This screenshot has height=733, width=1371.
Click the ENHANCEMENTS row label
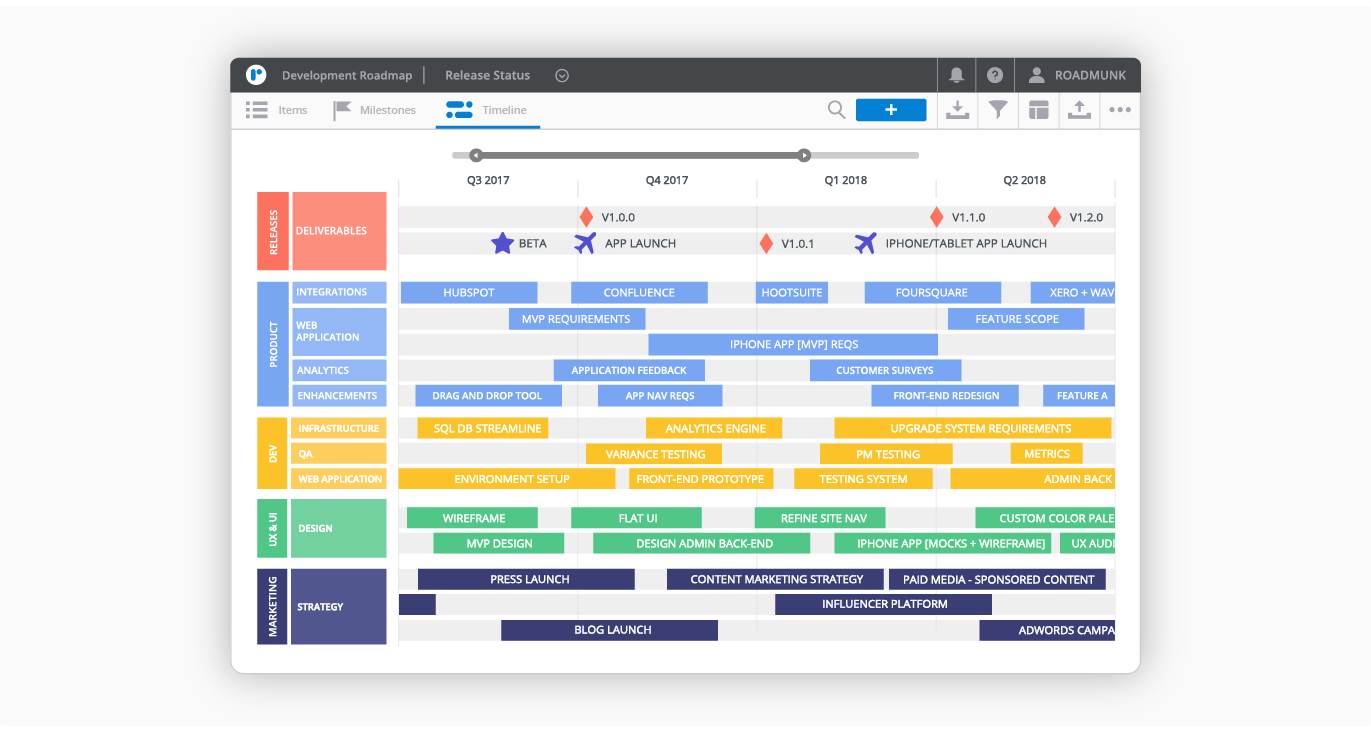[x=339, y=396]
